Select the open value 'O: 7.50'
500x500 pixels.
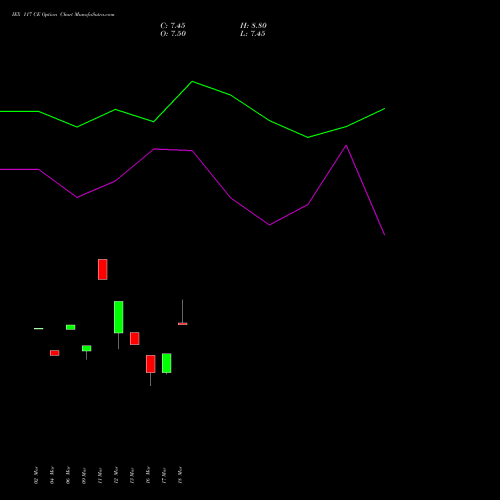[173, 34]
